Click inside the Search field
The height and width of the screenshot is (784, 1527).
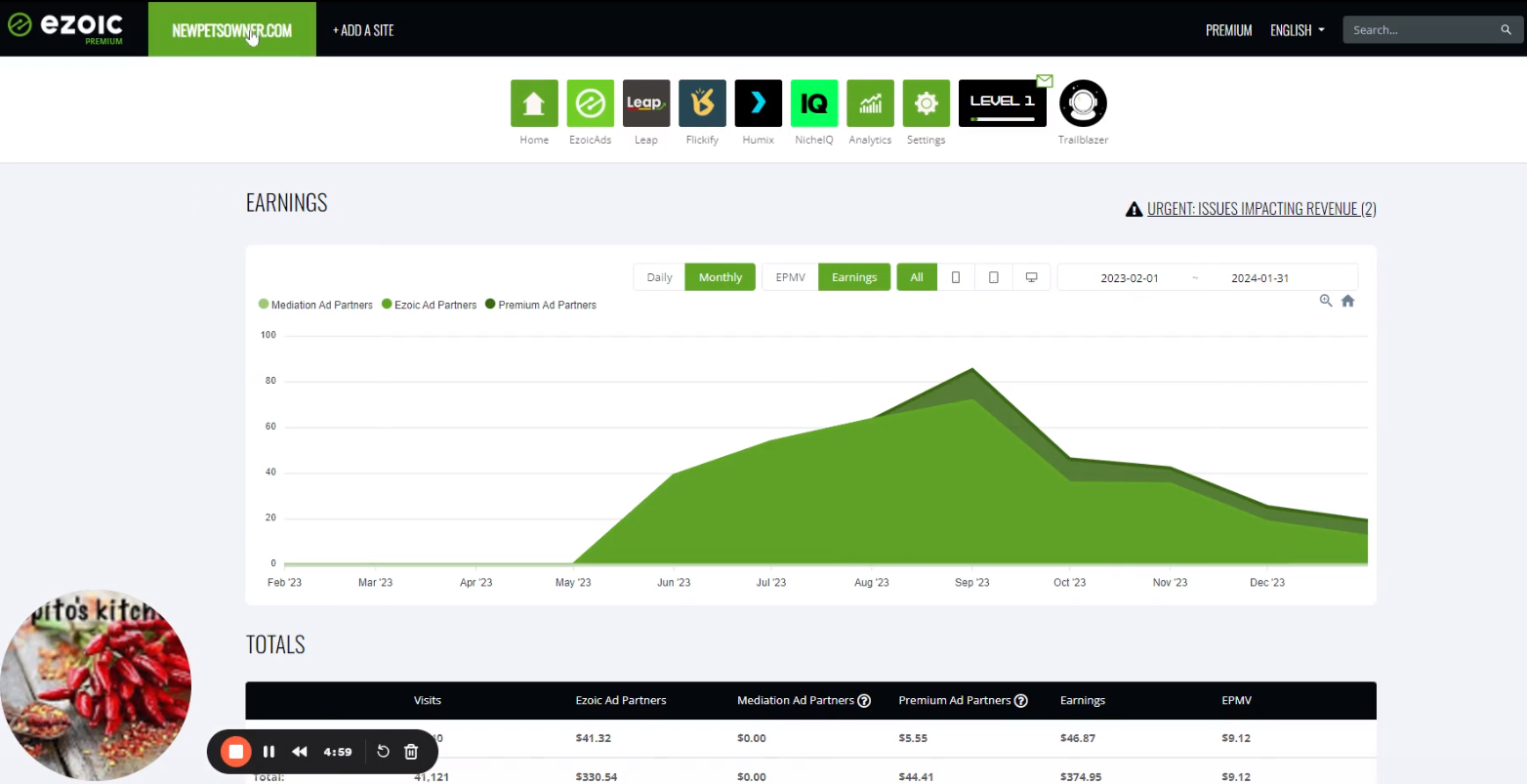(1421, 30)
